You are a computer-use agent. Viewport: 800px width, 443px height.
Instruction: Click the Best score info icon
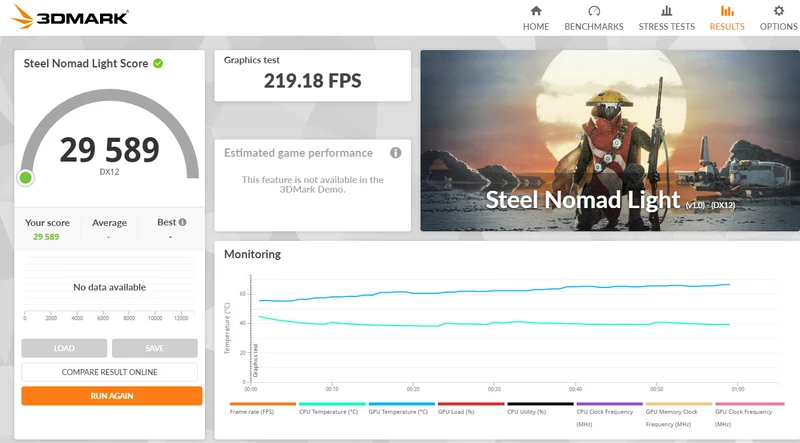pos(183,222)
